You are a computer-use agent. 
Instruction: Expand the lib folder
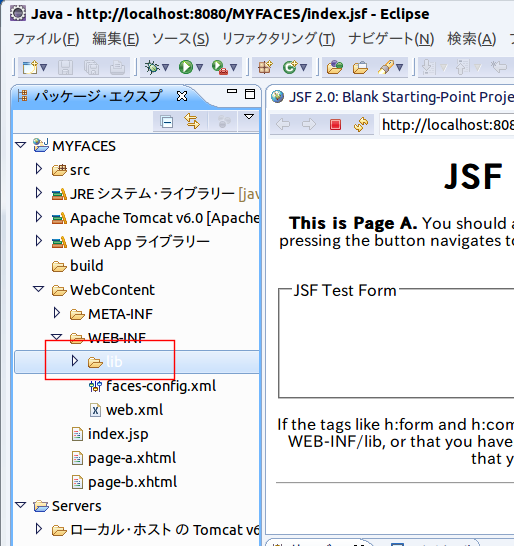(x=74, y=361)
